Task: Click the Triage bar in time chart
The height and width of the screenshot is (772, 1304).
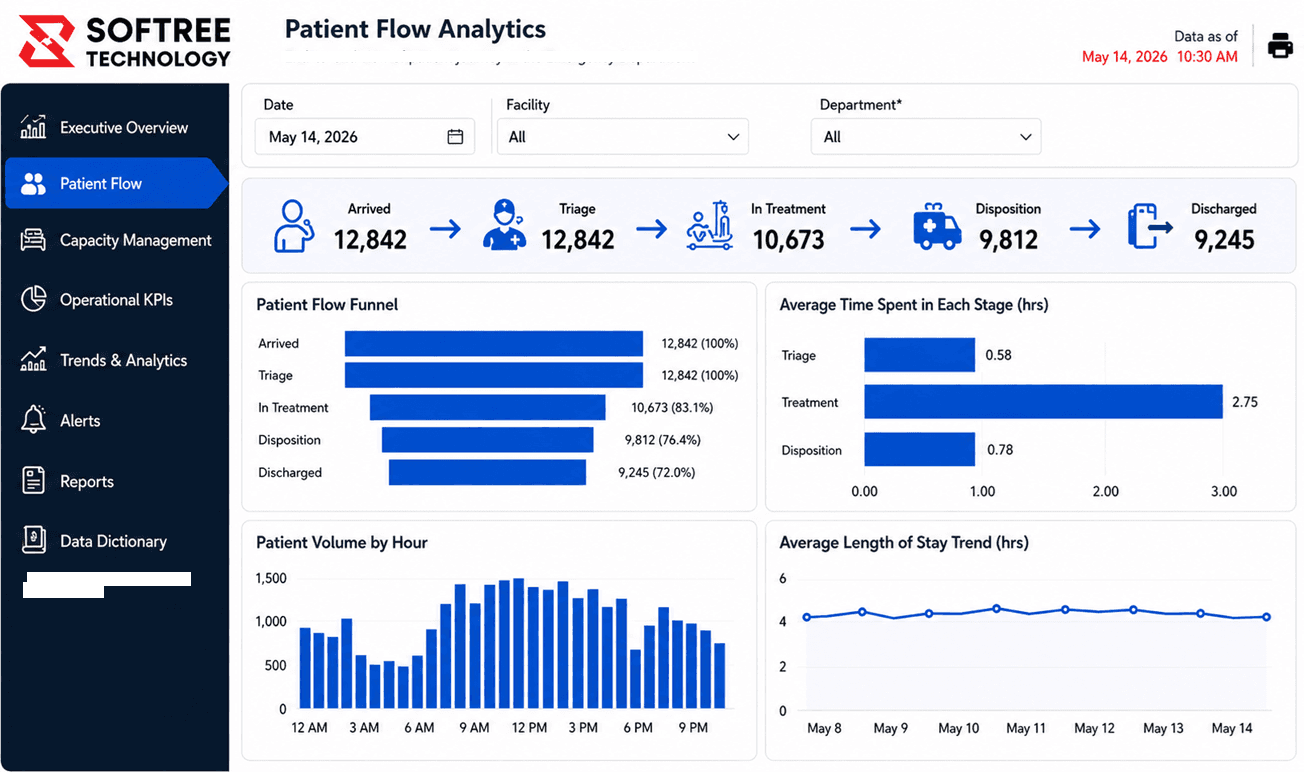Action: tap(920, 355)
